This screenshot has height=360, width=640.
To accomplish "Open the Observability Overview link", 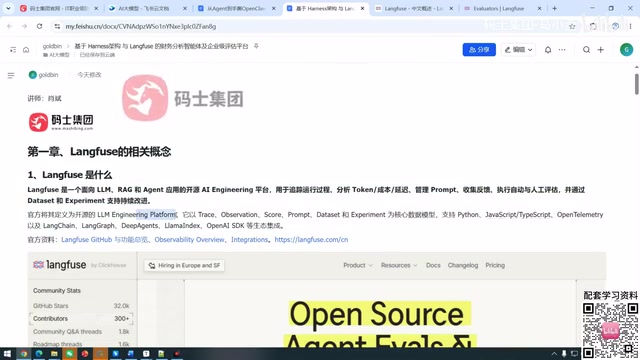I will tap(189, 240).
